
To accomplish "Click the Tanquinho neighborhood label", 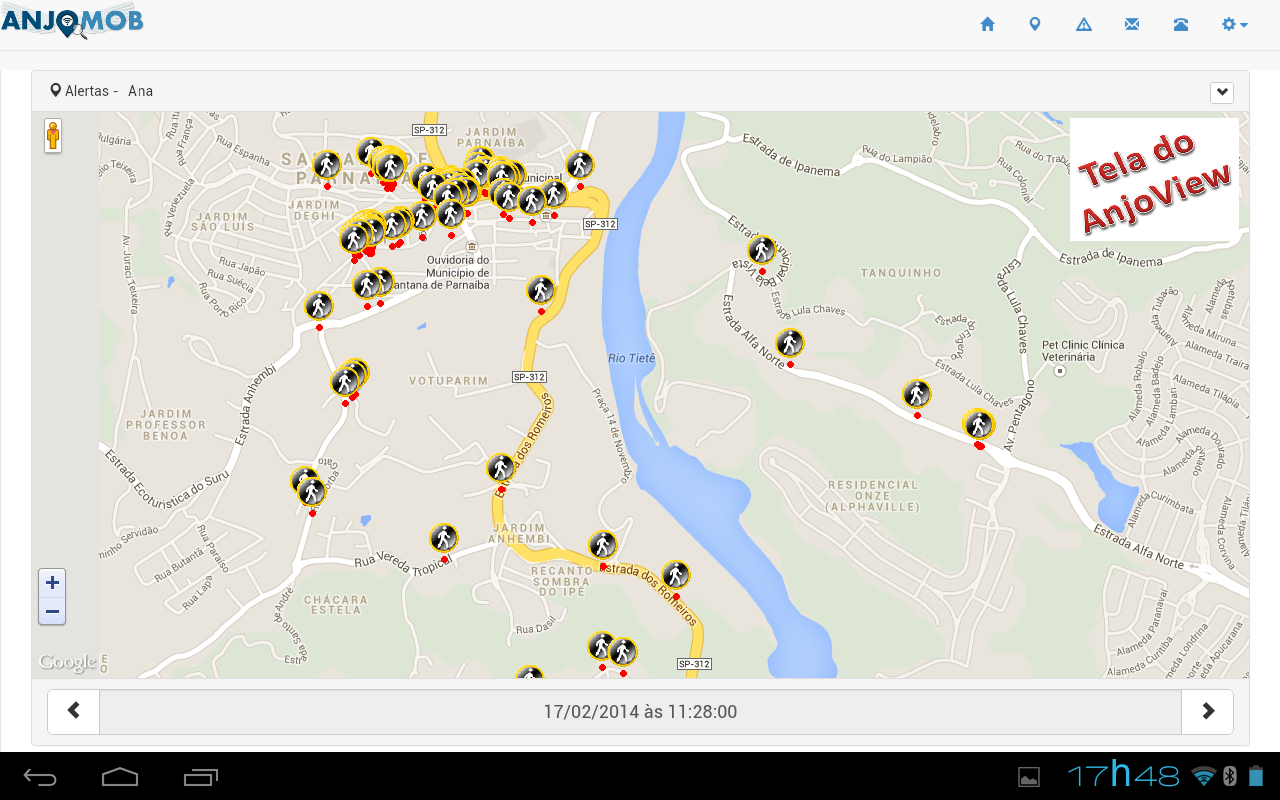I will [x=901, y=273].
